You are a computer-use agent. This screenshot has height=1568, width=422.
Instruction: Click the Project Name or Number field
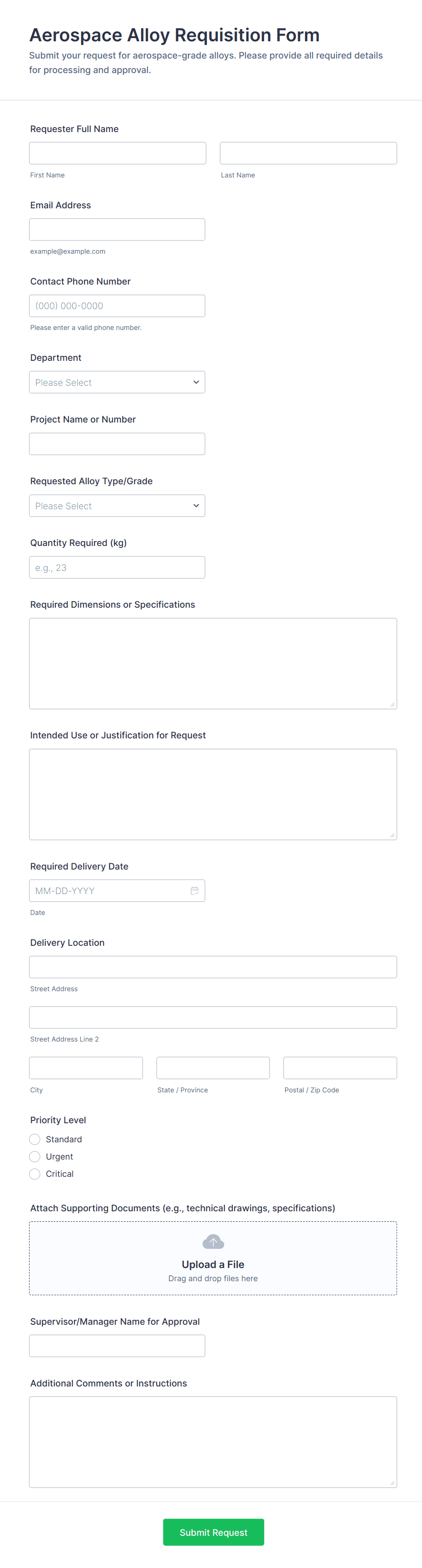pos(117,444)
